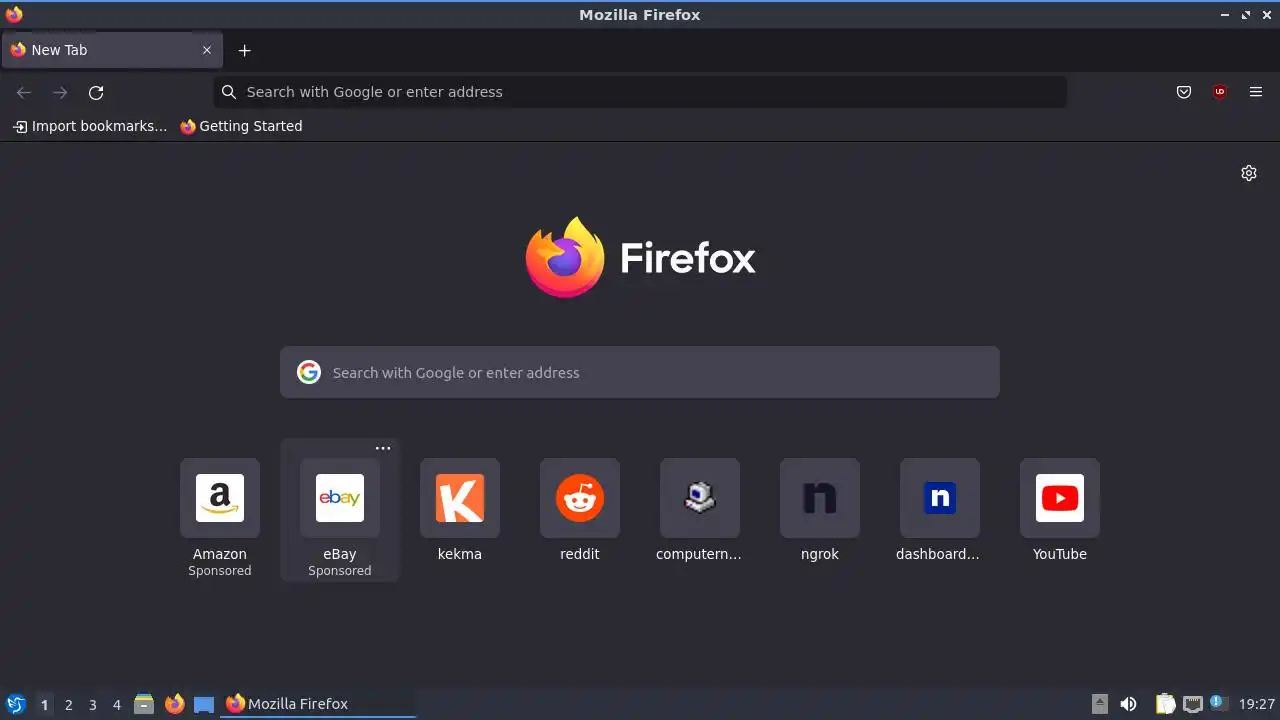This screenshot has width=1280, height=720.
Task: Launch Firefox from the panel quick launcher
Action: [174, 704]
